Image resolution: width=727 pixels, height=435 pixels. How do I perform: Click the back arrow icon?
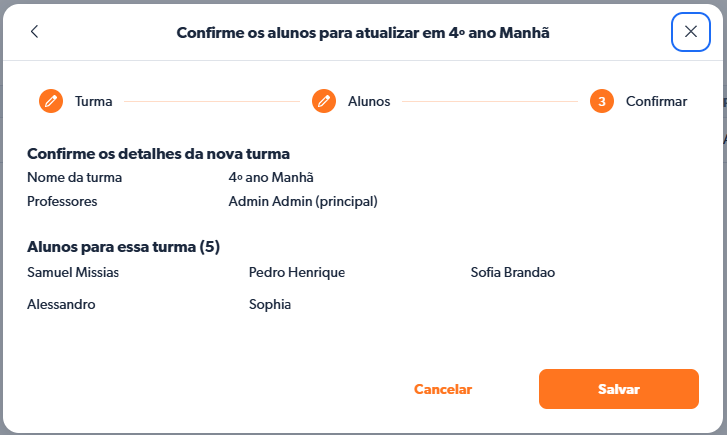click(x=35, y=32)
